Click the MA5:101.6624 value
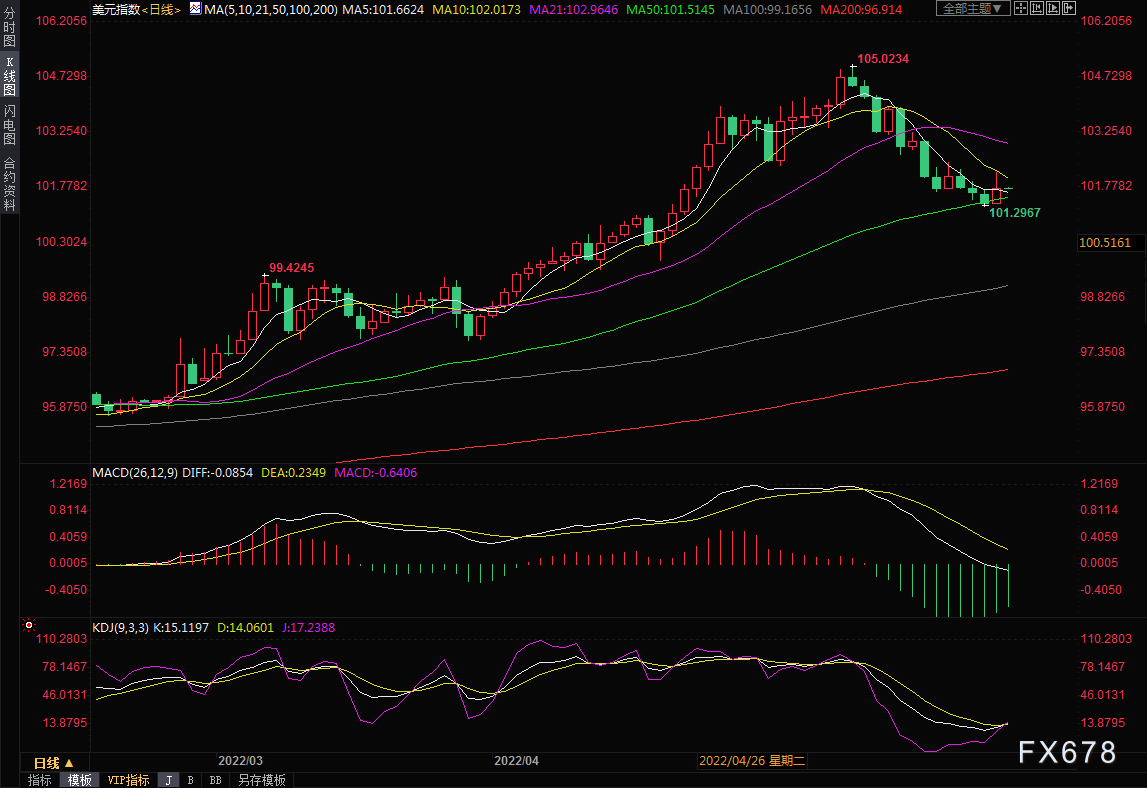This screenshot has height=788, width=1147. pyautogui.click(x=383, y=10)
